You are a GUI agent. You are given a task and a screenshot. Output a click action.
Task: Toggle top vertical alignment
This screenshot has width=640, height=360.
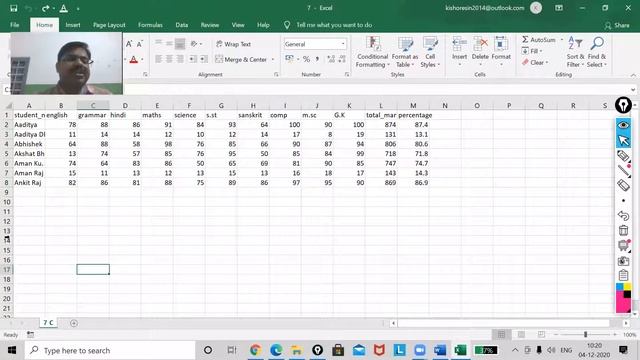(158, 44)
